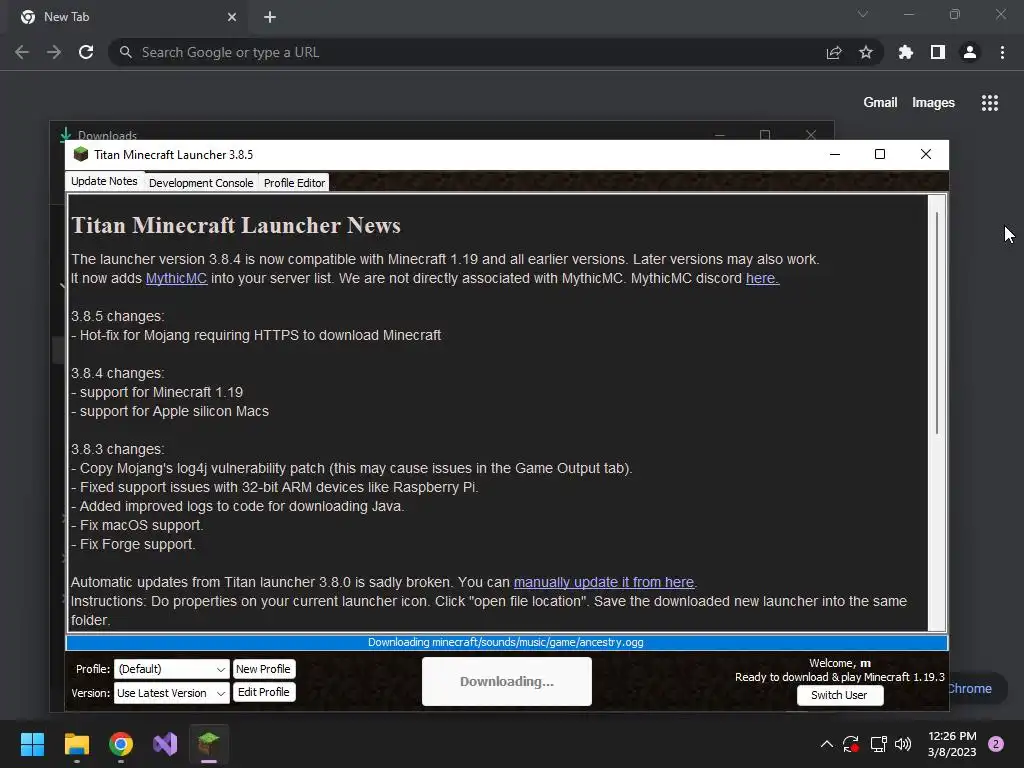Reload the Chrome page
The width and height of the screenshot is (1024, 768).
(x=86, y=52)
